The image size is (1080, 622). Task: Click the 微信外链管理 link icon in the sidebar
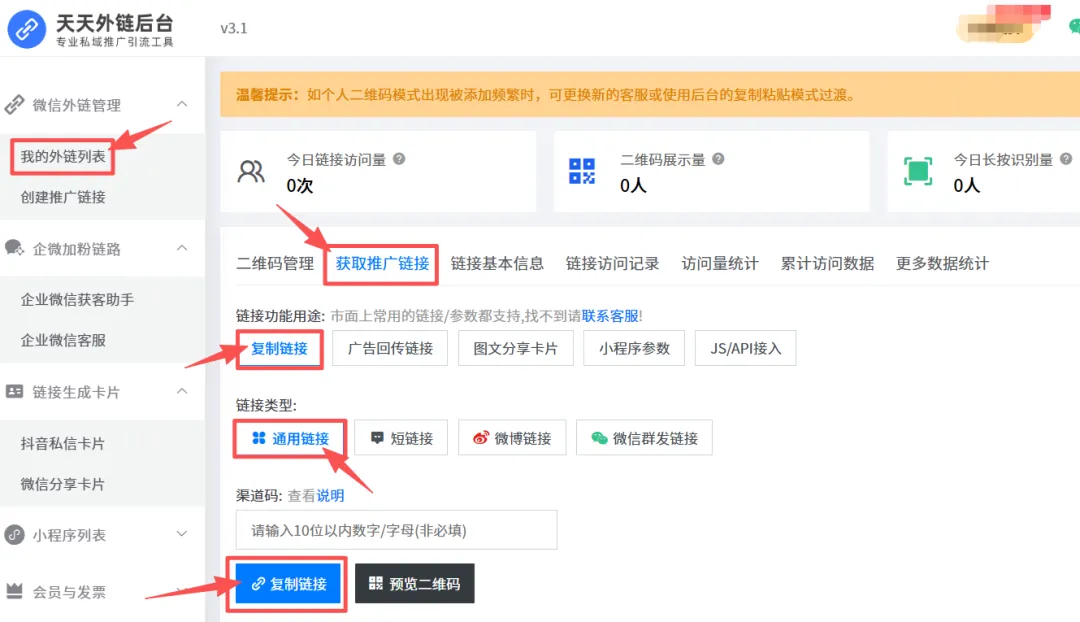(14, 105)
